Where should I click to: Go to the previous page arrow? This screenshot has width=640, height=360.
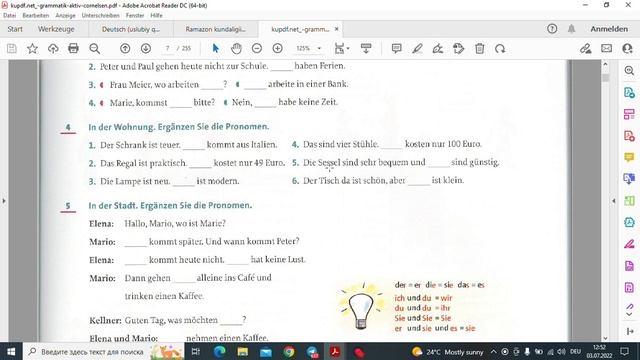pos(125,49)
